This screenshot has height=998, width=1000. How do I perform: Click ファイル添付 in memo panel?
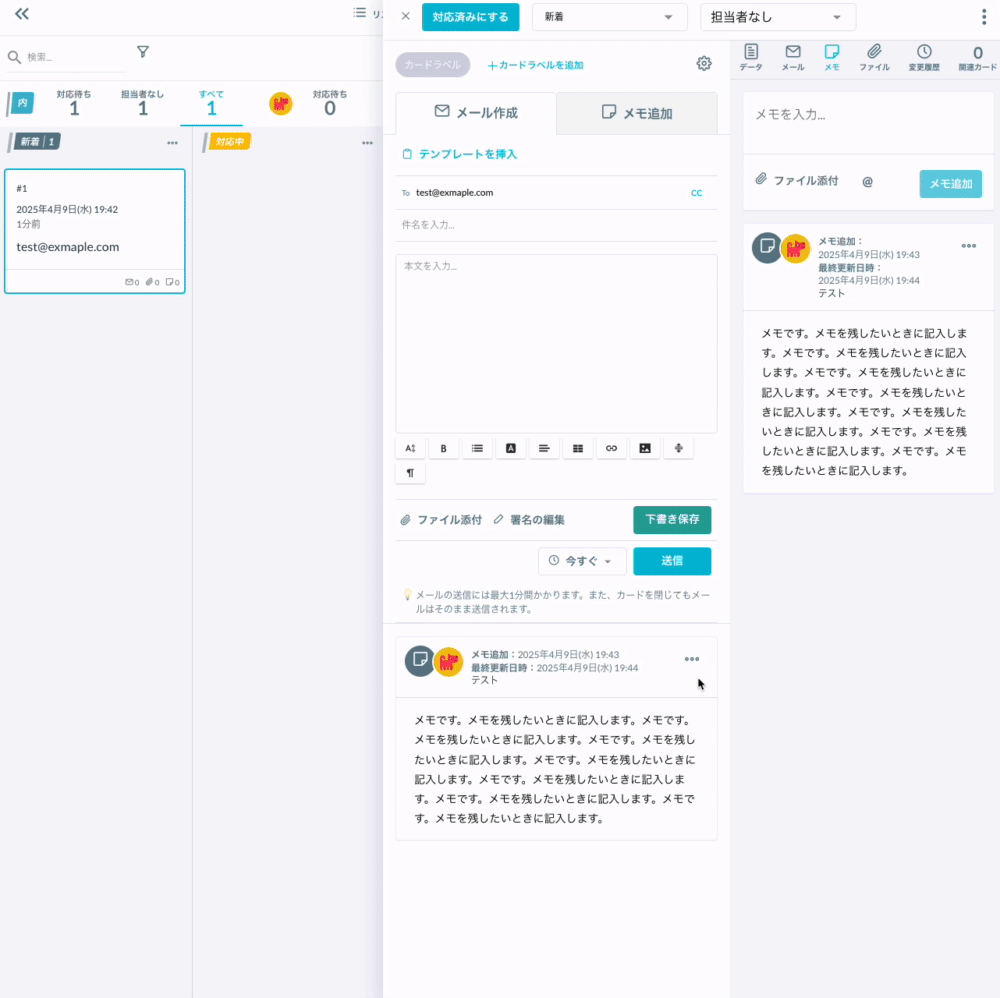[797, 181]
